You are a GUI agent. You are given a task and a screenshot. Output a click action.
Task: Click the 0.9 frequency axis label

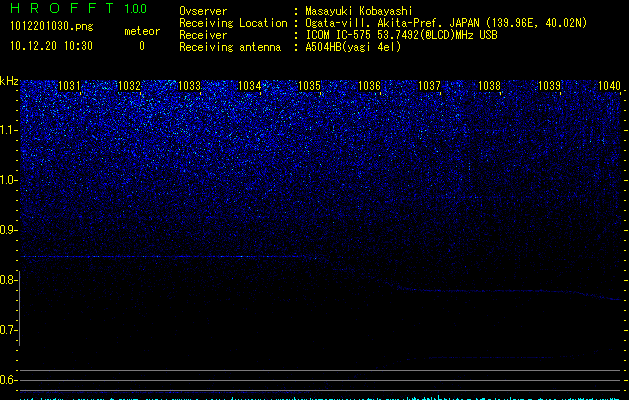8,230
